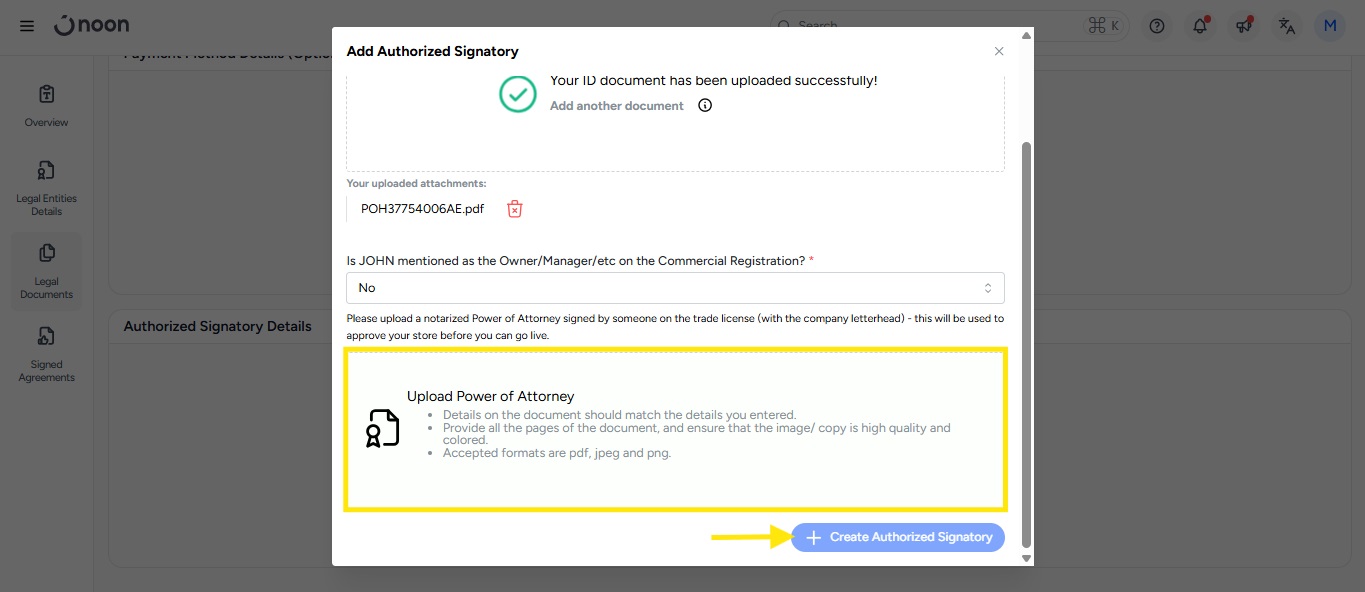This screenshot has width=1365, height=592.
Task: Click the noon logo
Action: pos(92,26)
